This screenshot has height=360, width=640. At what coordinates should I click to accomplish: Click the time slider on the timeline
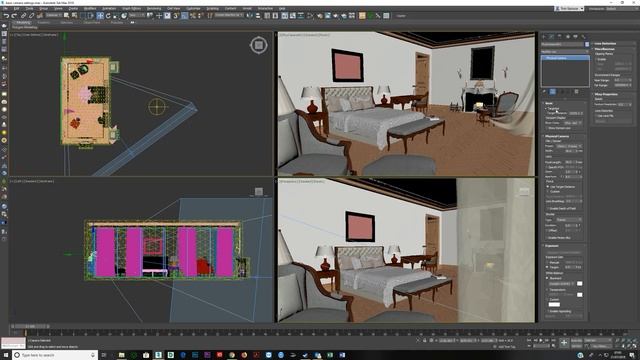tap(30, 327)
